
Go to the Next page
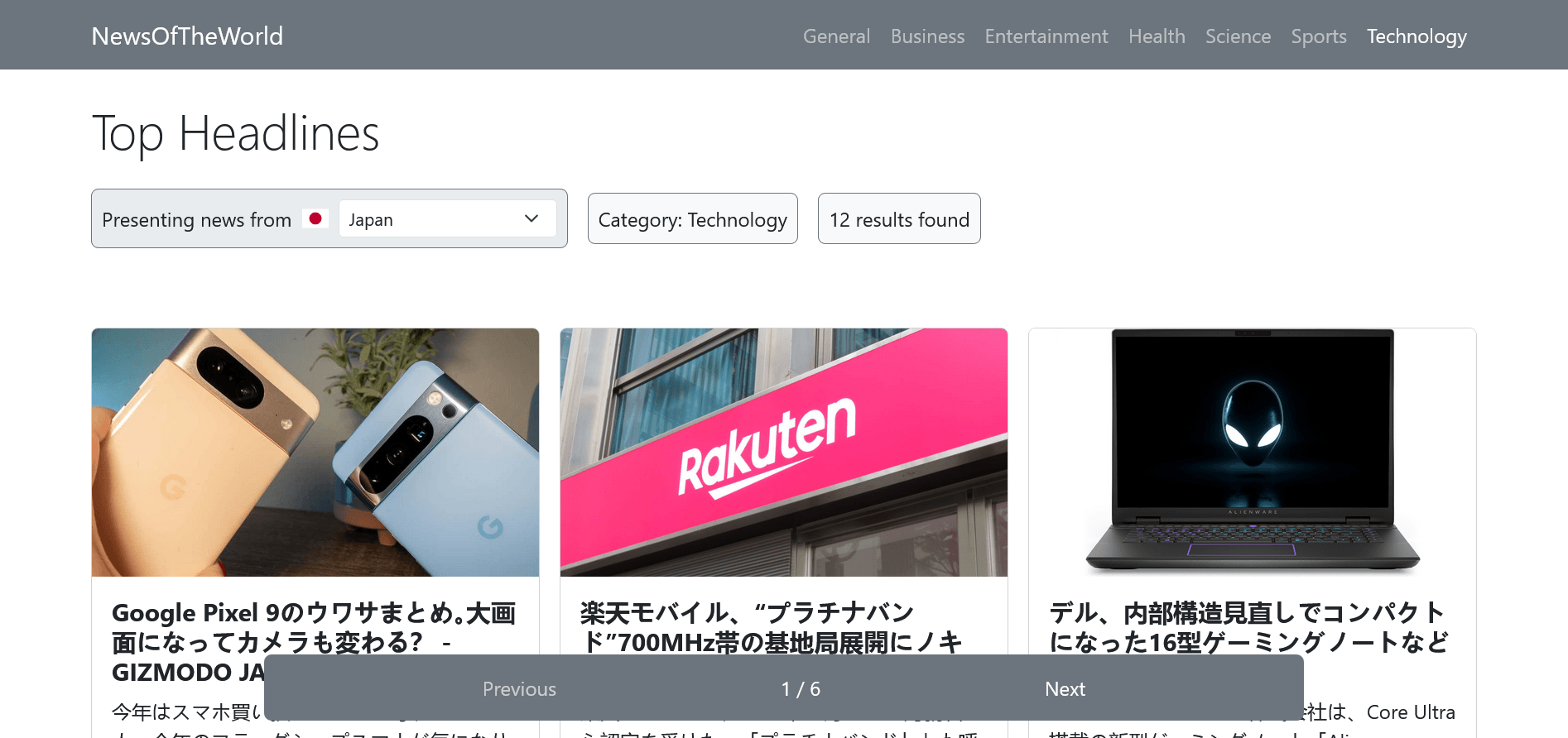click(x=1065, y=688)
